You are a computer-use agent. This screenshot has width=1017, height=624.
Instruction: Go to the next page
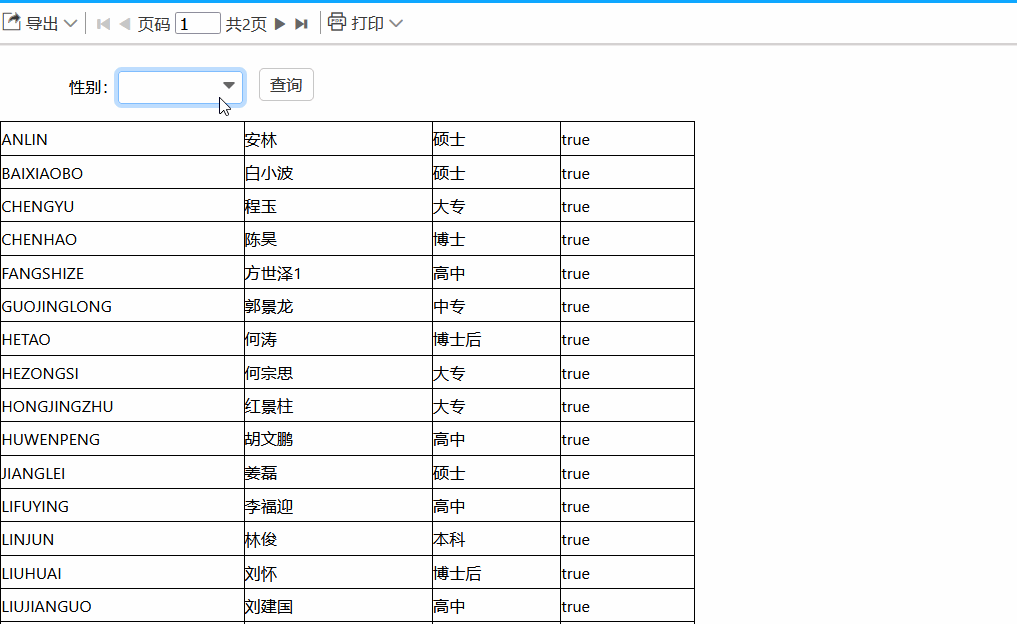(x=280, y=24)
